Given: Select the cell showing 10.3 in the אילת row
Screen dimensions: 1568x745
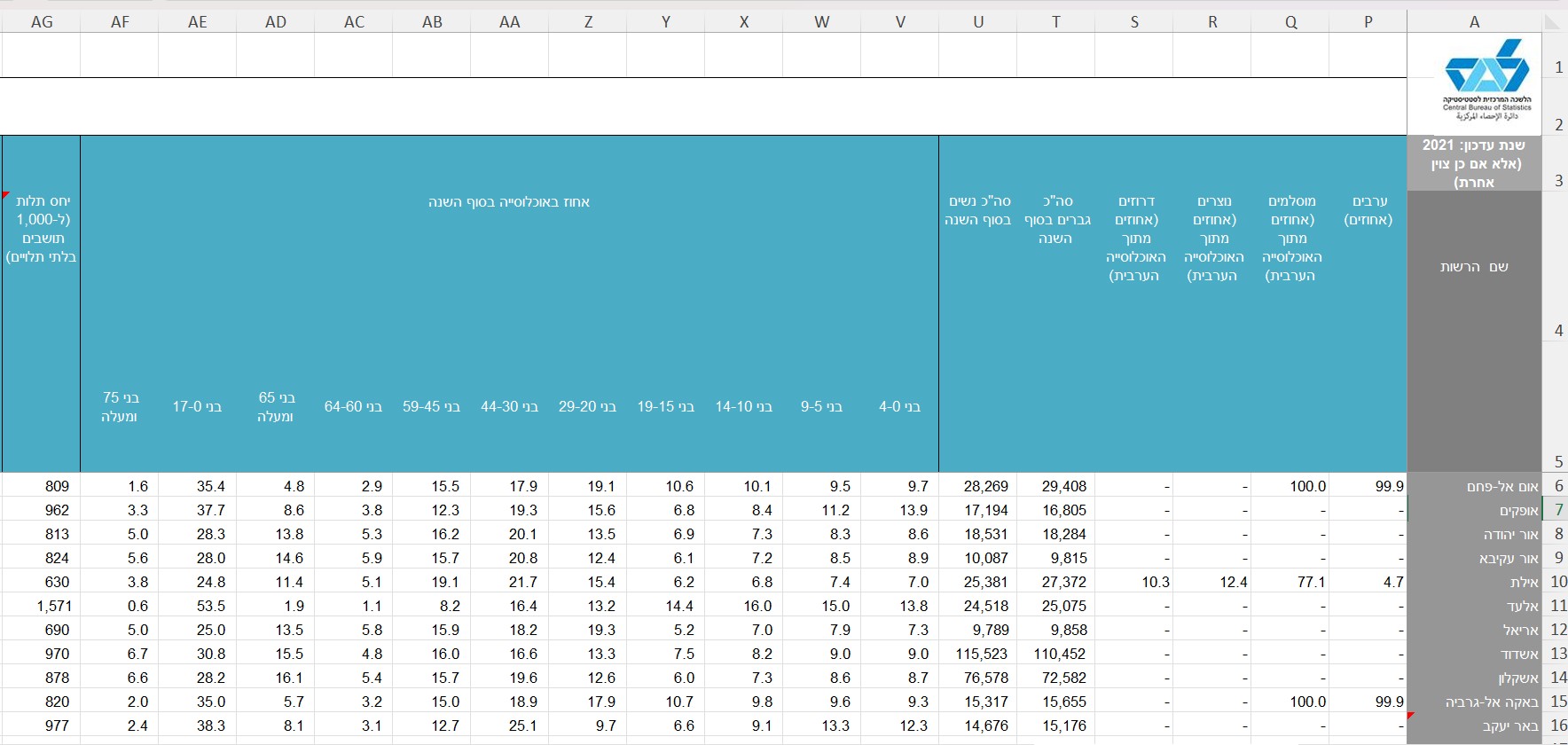Looking at the screenshot, I should click(x=1134, y=583).
